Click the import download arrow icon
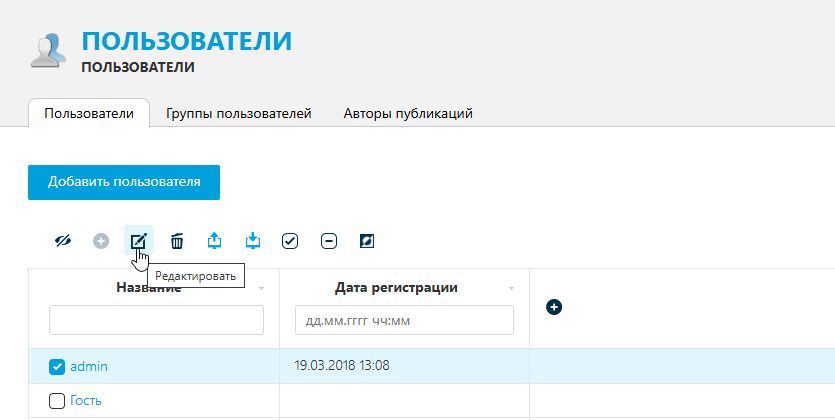Viewport: 835px width, 420px height. [x=253, y=241]
